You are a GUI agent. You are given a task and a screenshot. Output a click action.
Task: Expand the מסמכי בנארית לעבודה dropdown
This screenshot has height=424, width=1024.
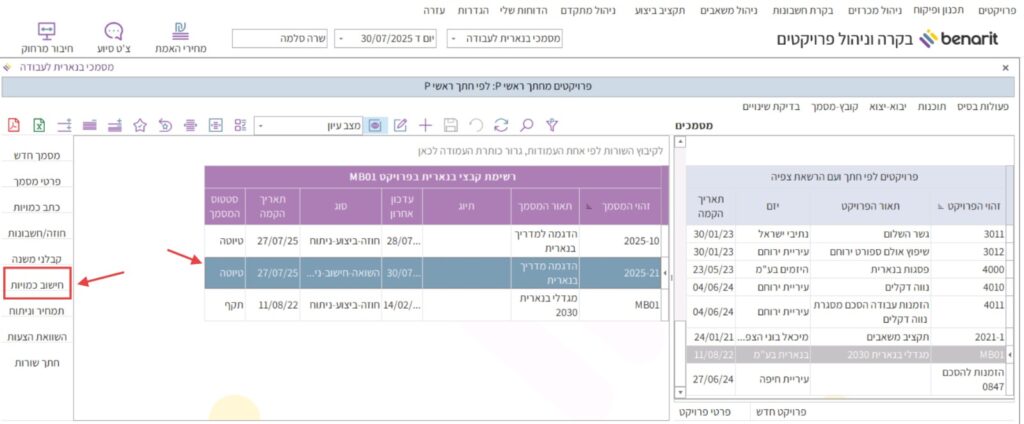tap(455, 38)
